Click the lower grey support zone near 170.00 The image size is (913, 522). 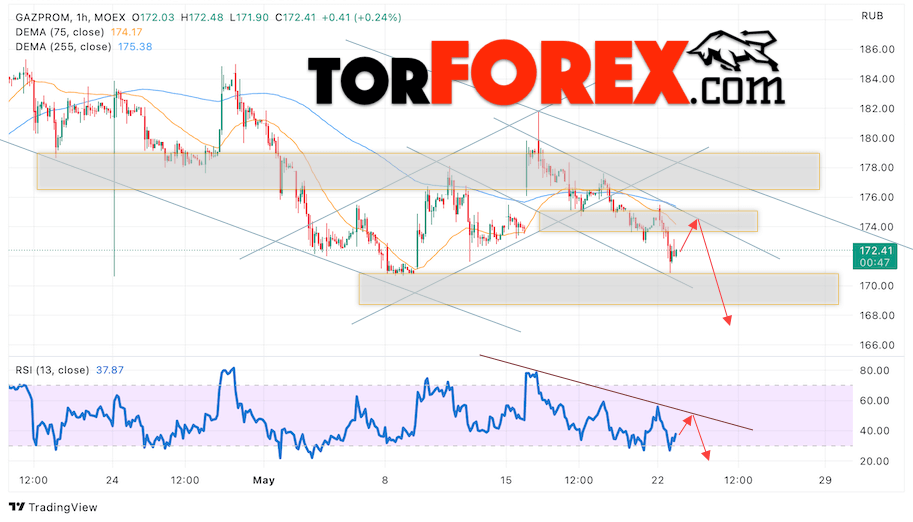click(x=599, y=289)
